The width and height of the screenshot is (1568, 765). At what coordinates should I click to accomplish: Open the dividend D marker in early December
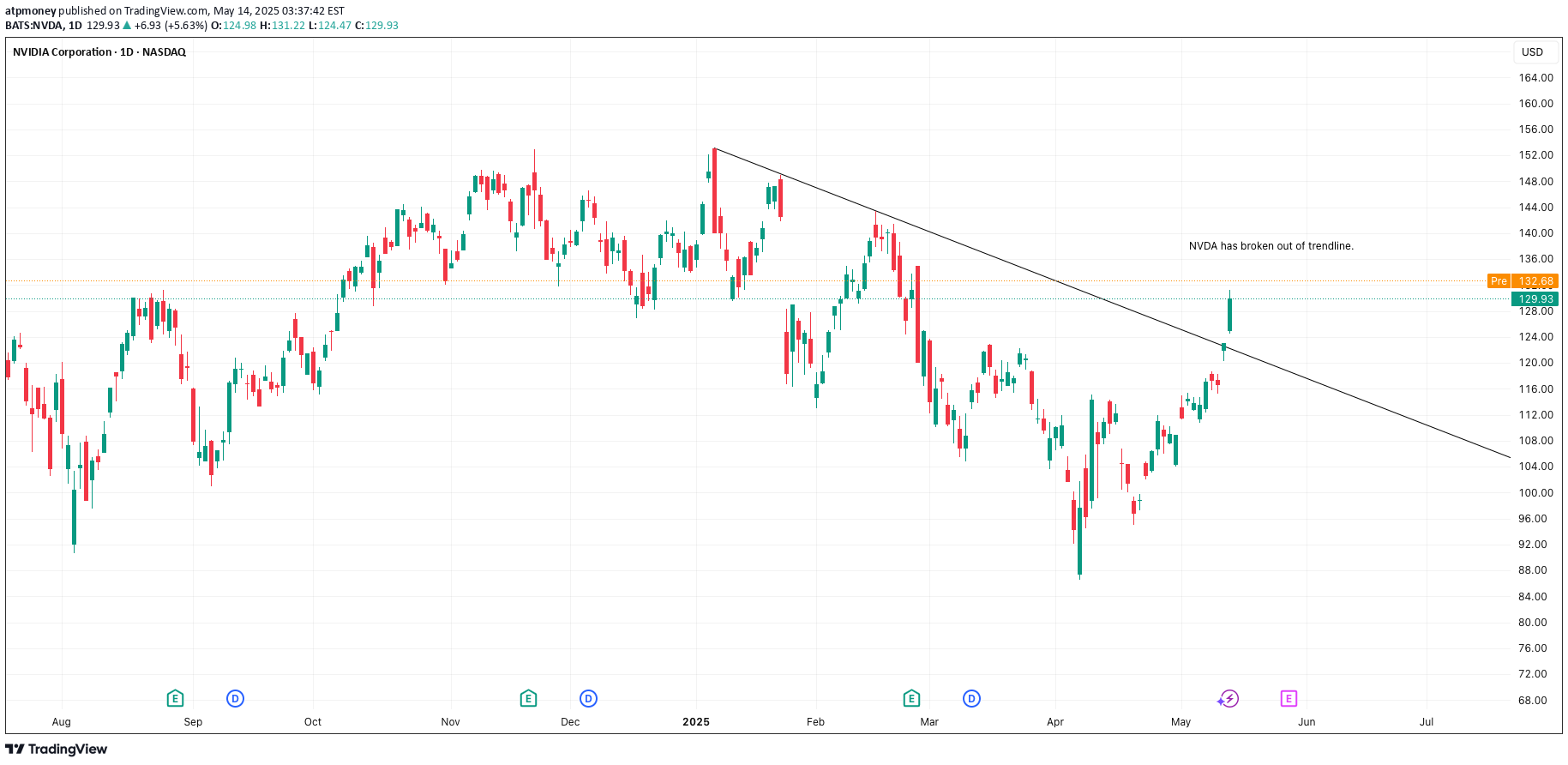point(588,699)
